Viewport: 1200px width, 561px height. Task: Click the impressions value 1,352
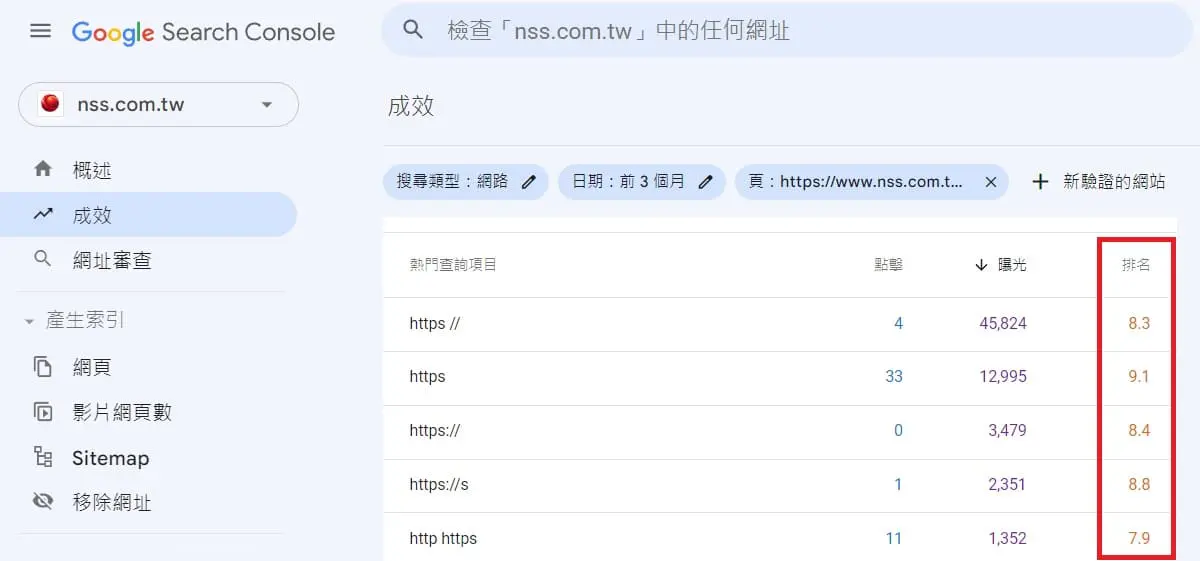pyautogui.click(x=1007, y=539)
